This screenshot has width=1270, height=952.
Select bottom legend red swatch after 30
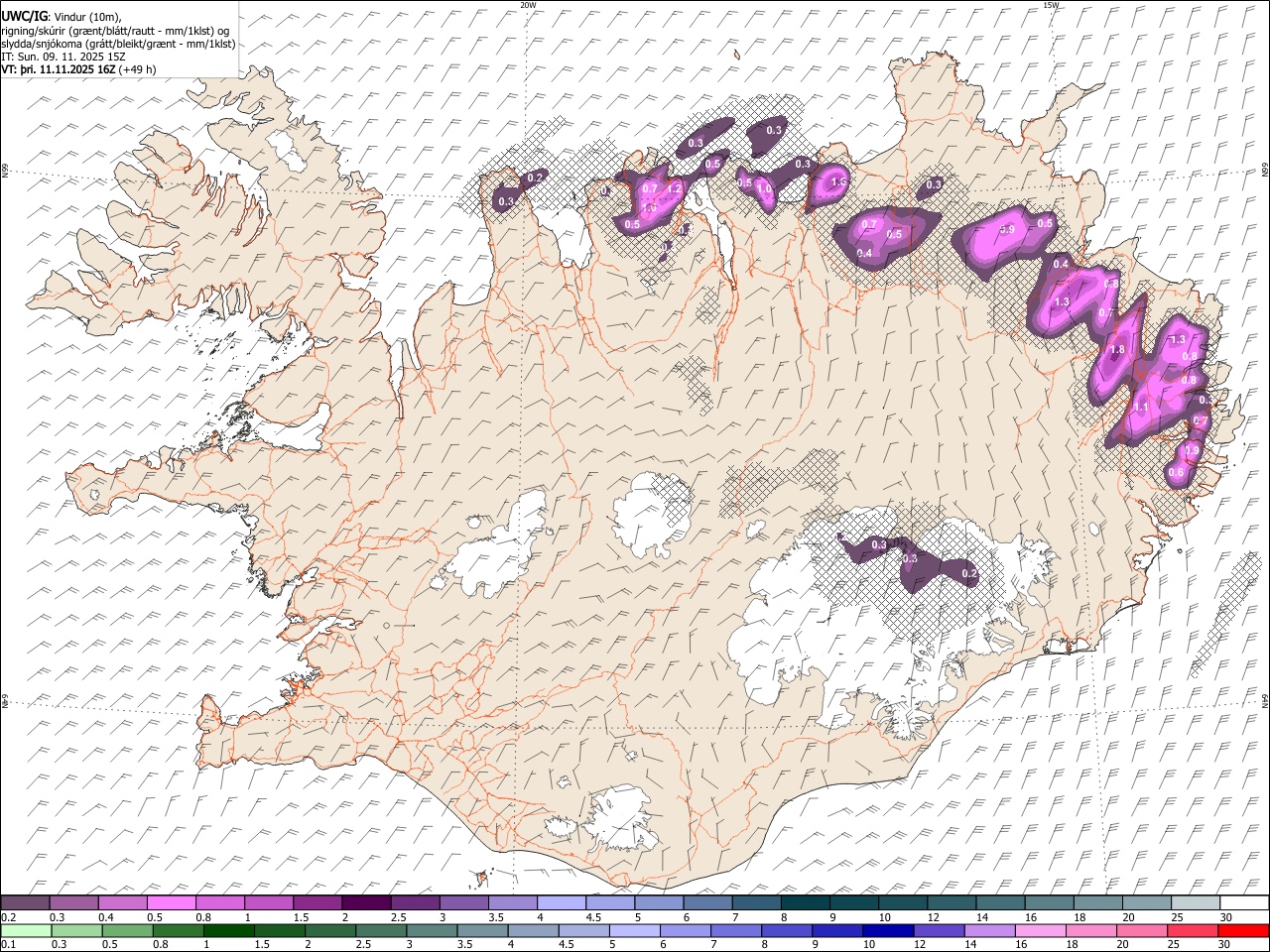1242,930
